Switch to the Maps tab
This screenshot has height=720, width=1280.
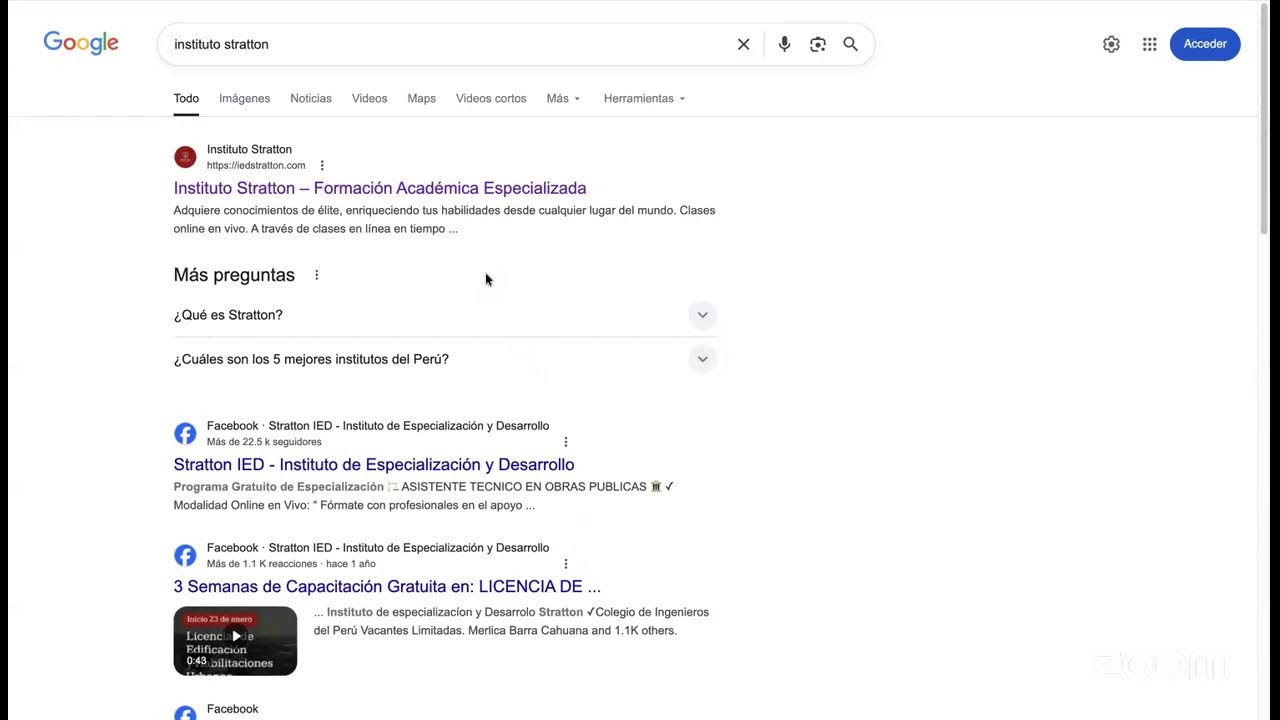[422, 98]
